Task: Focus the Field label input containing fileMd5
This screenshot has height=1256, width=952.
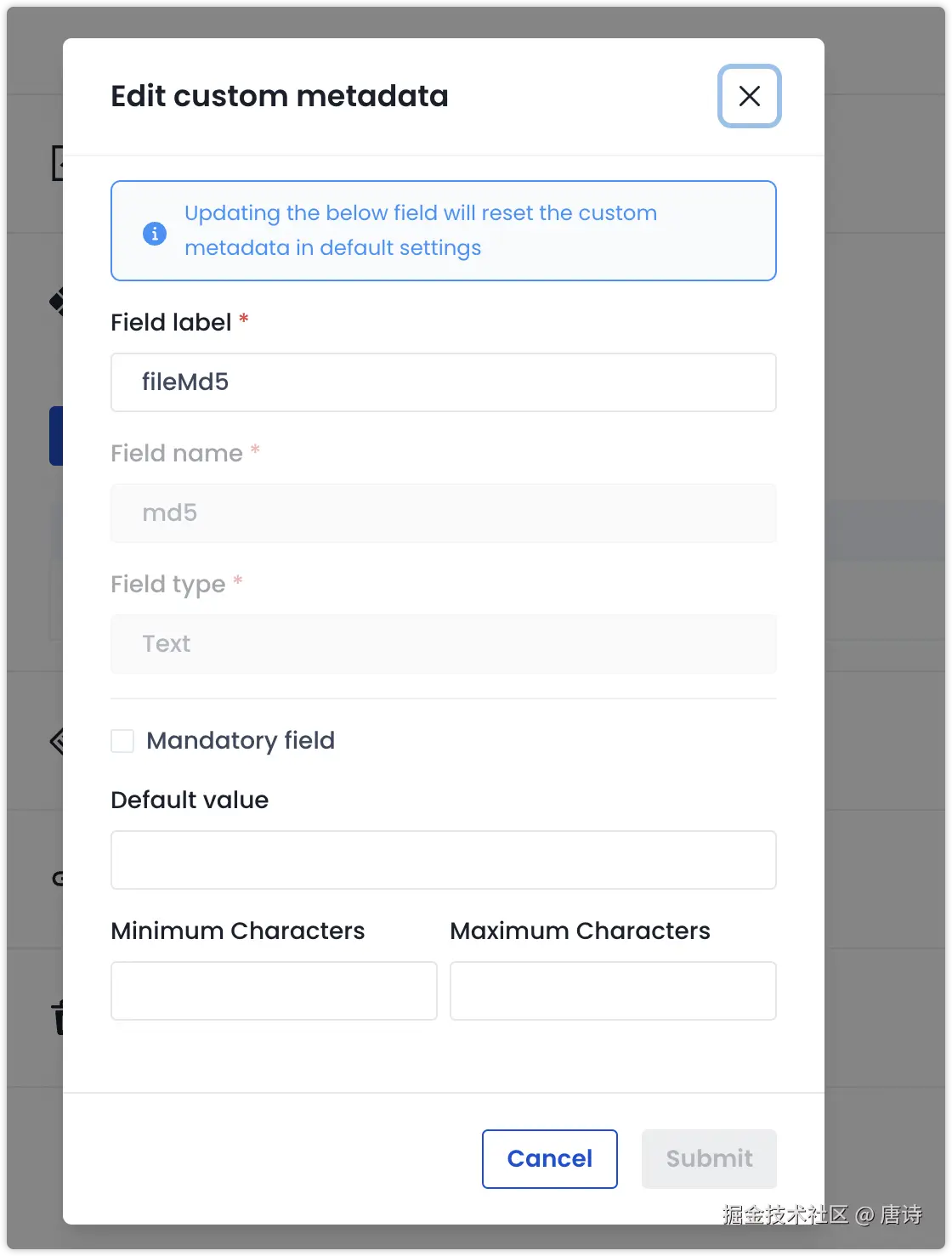Action: pos(443,382)
